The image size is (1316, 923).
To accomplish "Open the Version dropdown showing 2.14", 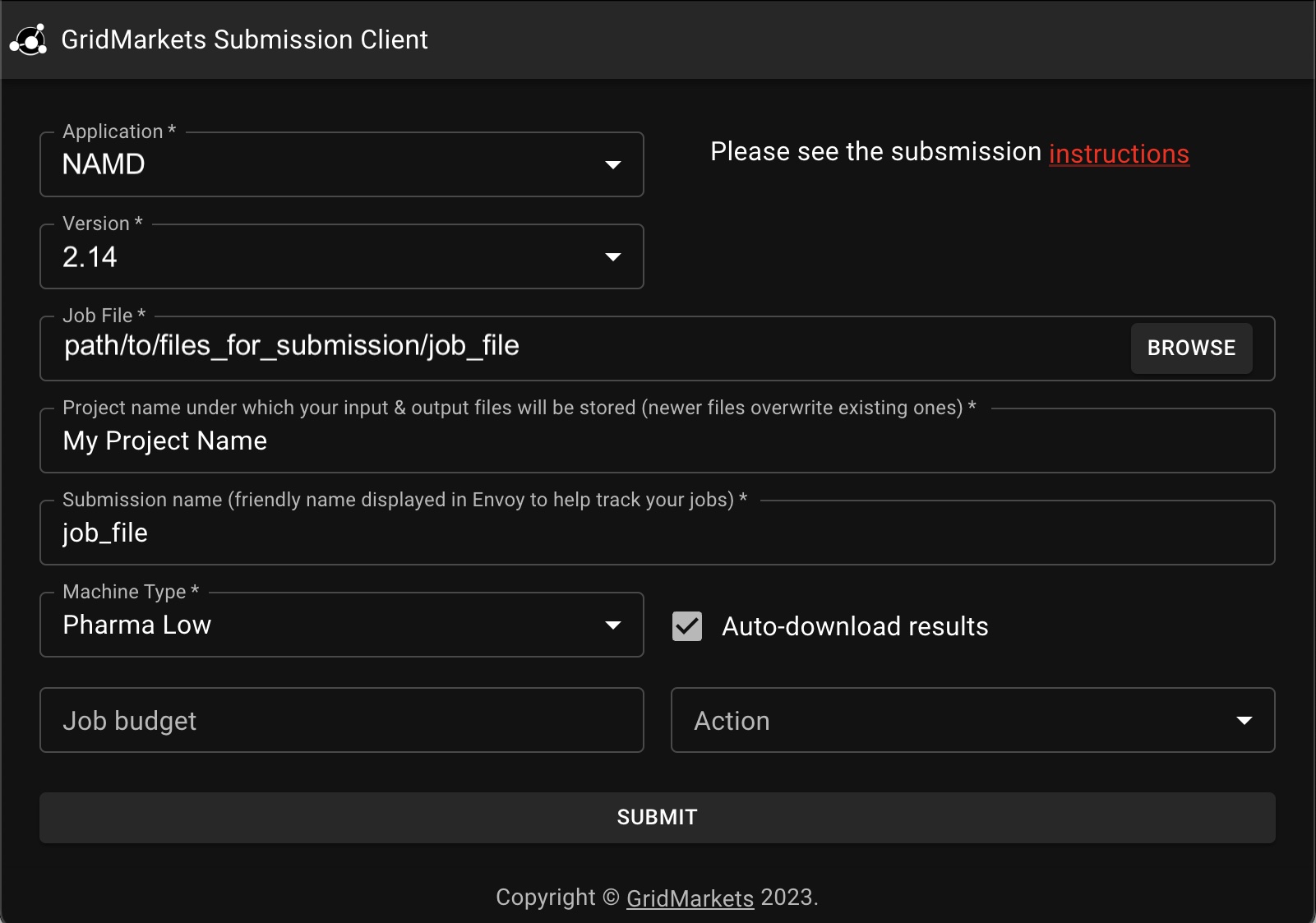I will tap(341, 256).
